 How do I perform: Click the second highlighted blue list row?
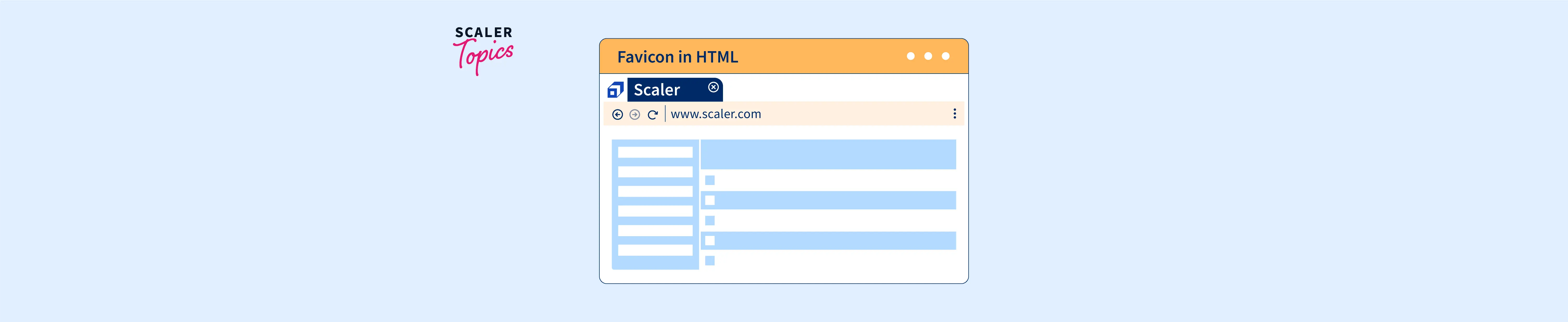(x=834, y=241)
